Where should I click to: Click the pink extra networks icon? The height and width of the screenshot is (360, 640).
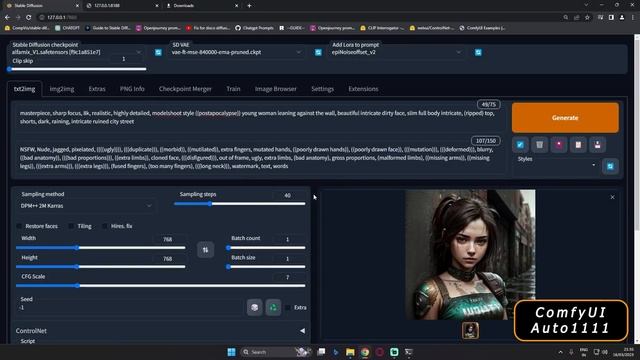tap(559, 145)
